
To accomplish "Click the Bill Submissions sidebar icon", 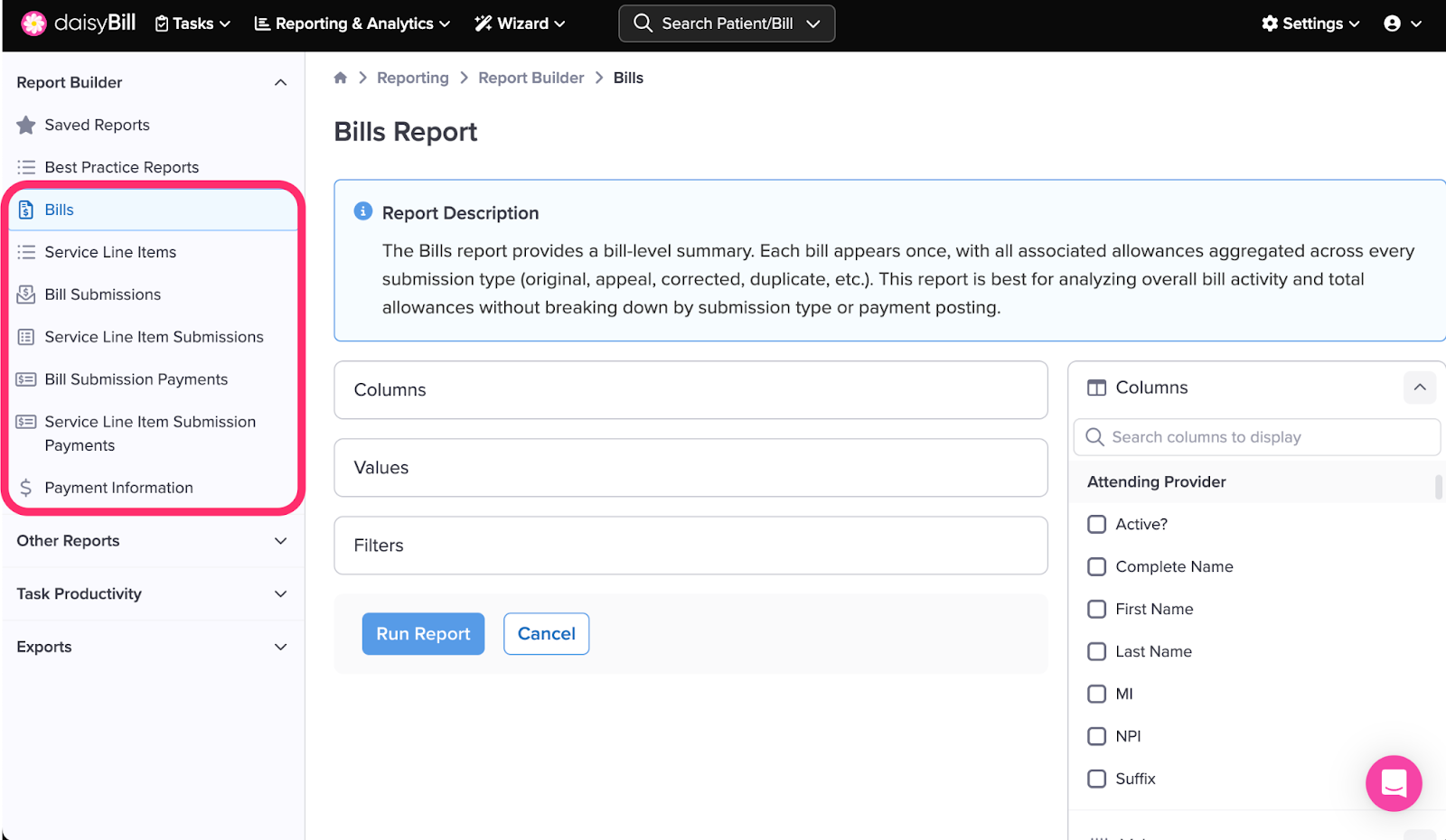I will [26, 294].
